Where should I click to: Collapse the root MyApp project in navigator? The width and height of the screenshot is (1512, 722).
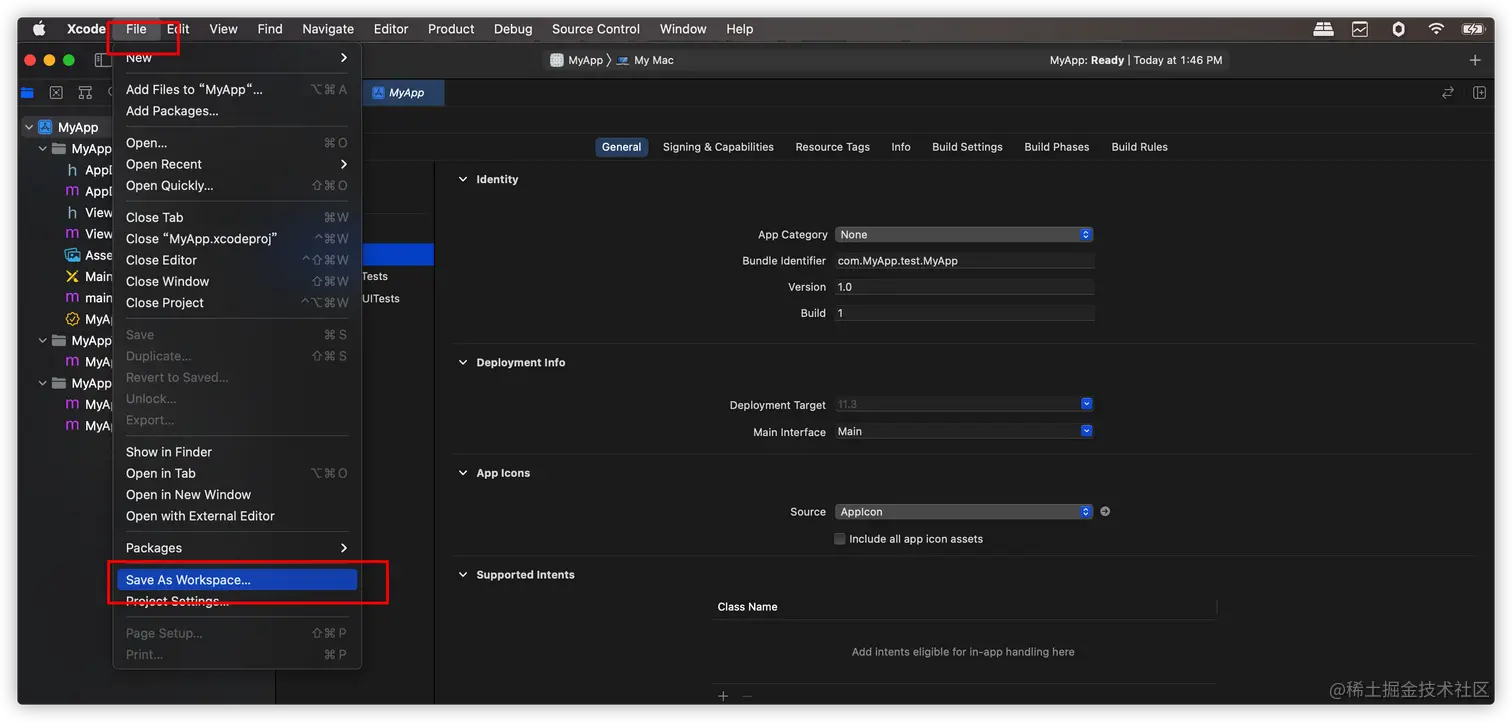[29, 127]
